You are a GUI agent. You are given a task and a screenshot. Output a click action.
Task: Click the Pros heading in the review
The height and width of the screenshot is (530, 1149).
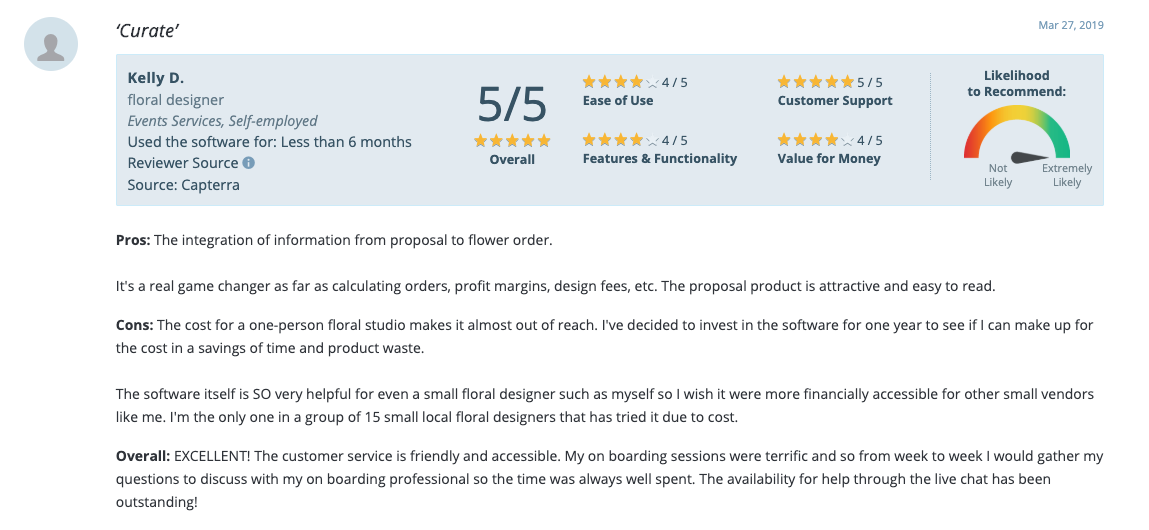[x=133, y=240]
